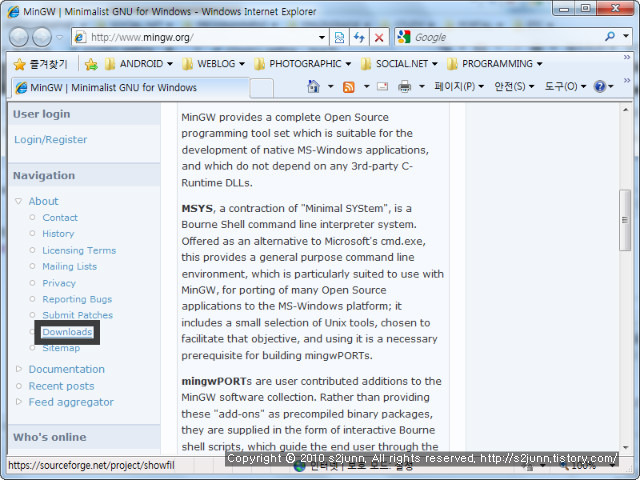Image resolution: width=640 pixels, height=480 pixels.
Task: Click the scrollbar up arrow
Action: (x=625, y=110)
